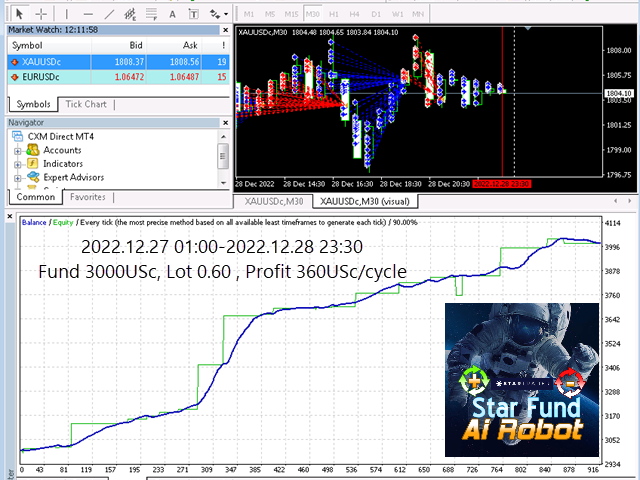The height and width of the screenshot is (480, 640).
Task: Open the XAUUSDc,M30 (visual) chart tab
Action: (365, 201)
